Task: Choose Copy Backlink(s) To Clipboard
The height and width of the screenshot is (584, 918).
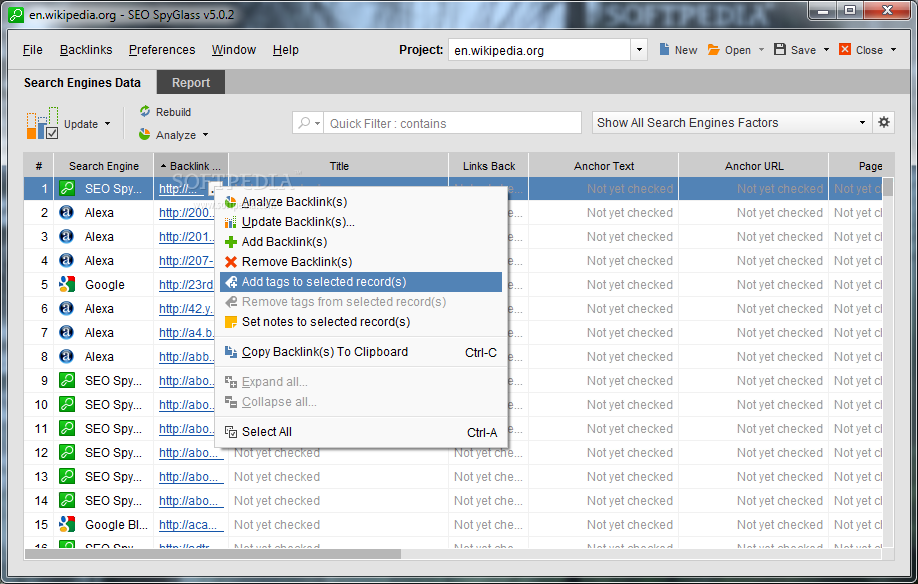Action: (361, 352)
